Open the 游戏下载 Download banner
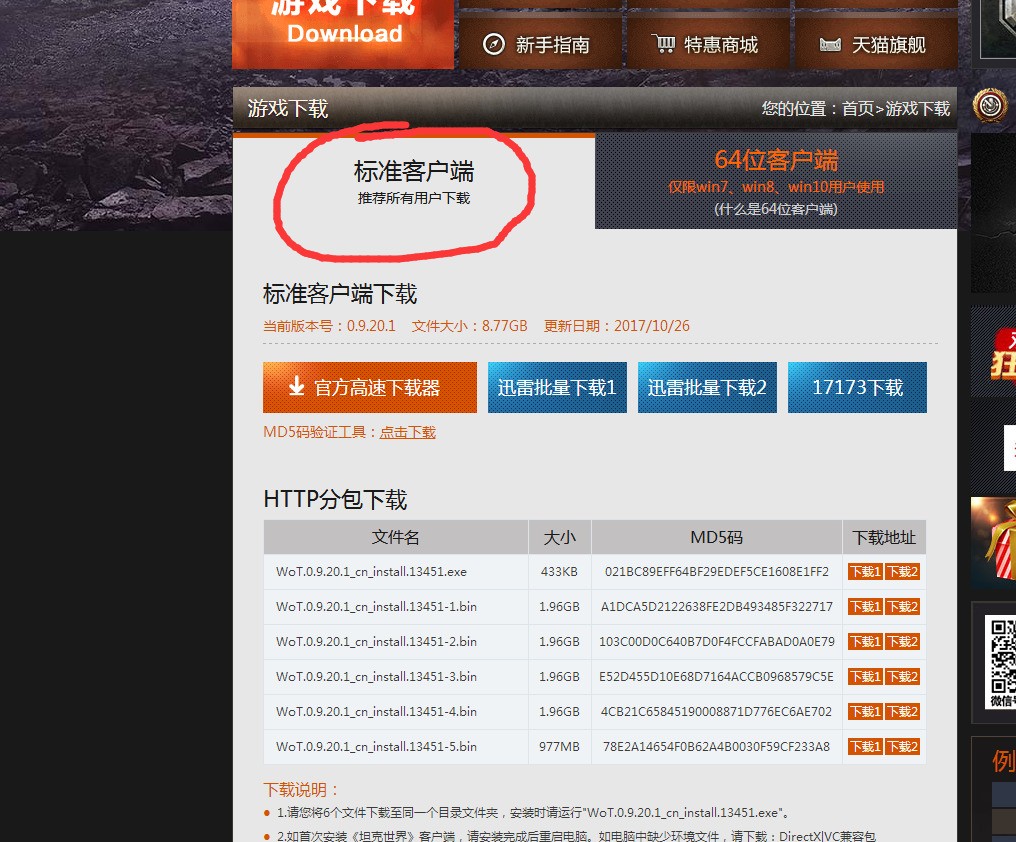 pyautogui.click(x=343, y=30)
